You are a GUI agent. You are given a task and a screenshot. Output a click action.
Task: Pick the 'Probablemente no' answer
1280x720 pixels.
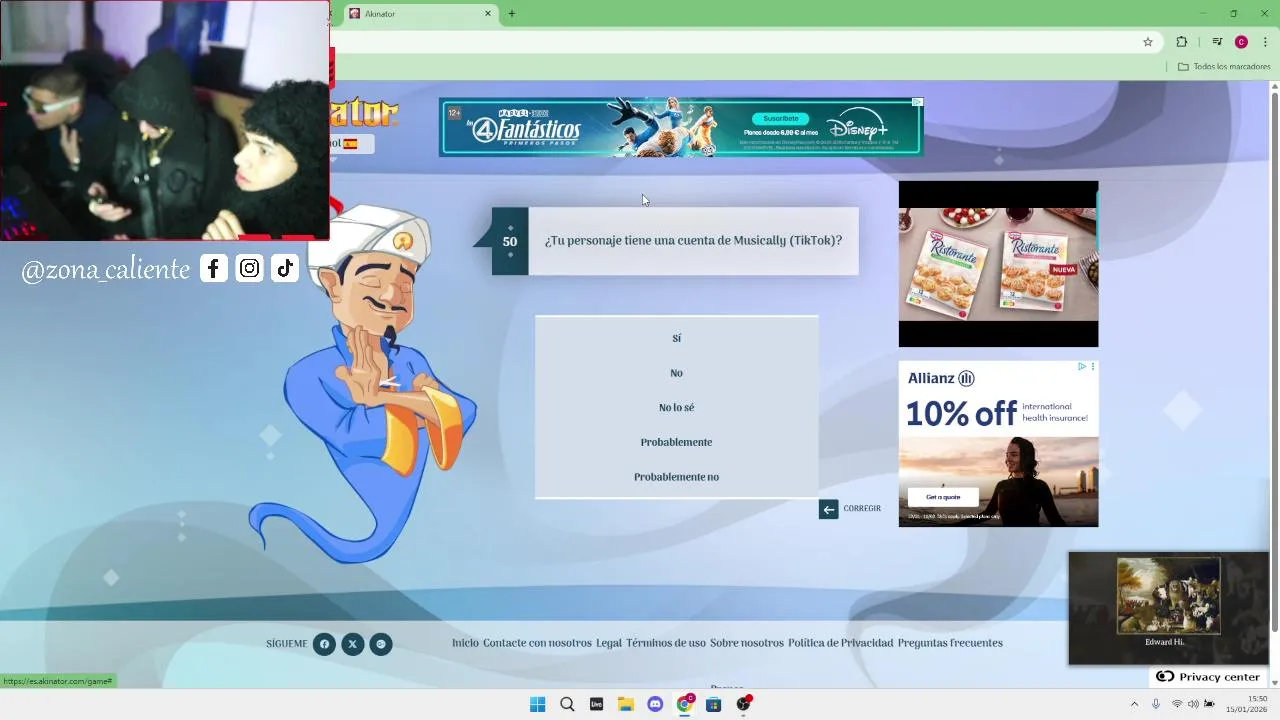676,477
